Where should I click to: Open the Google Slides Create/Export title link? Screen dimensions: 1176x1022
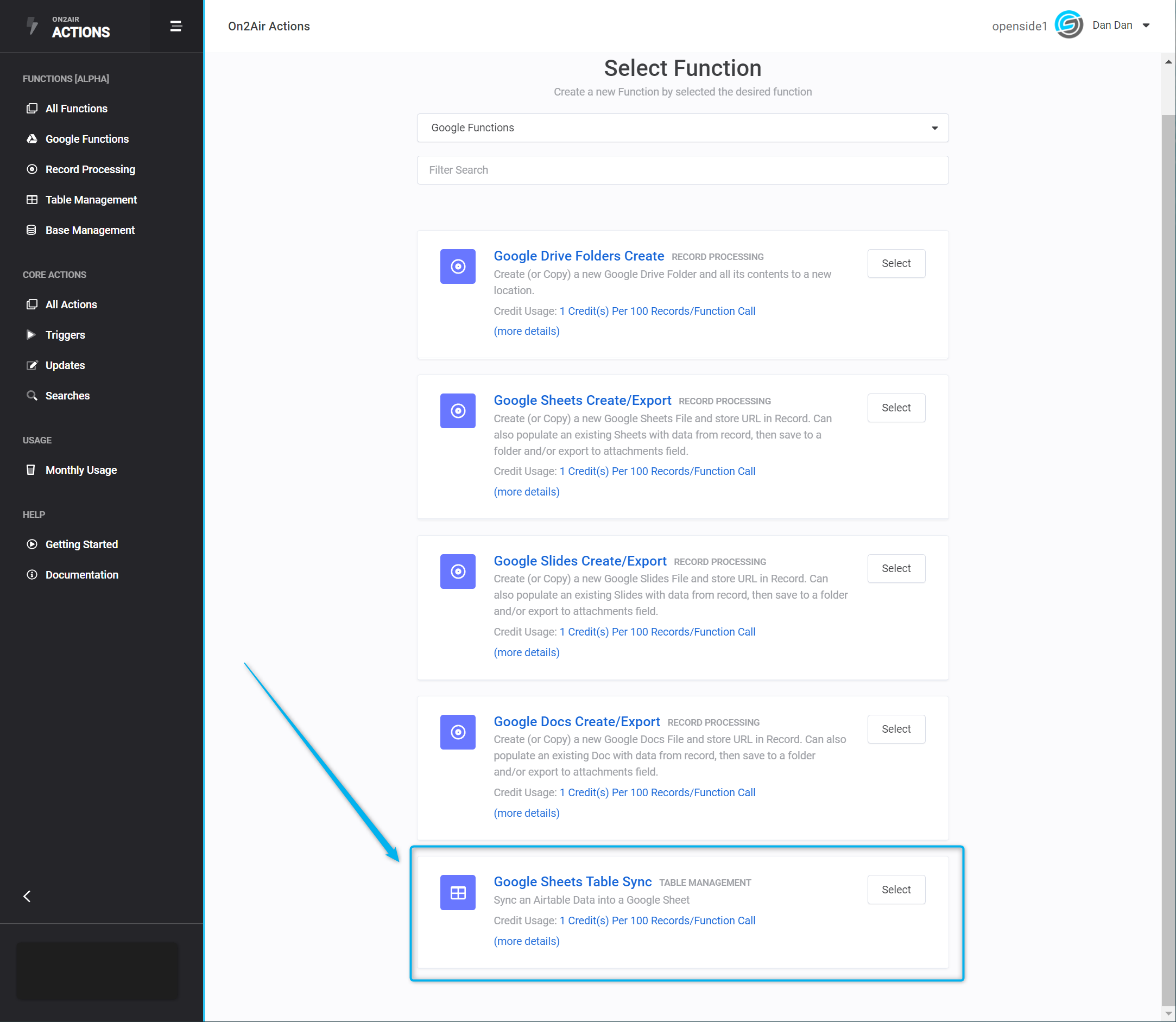tap(580, 561)
